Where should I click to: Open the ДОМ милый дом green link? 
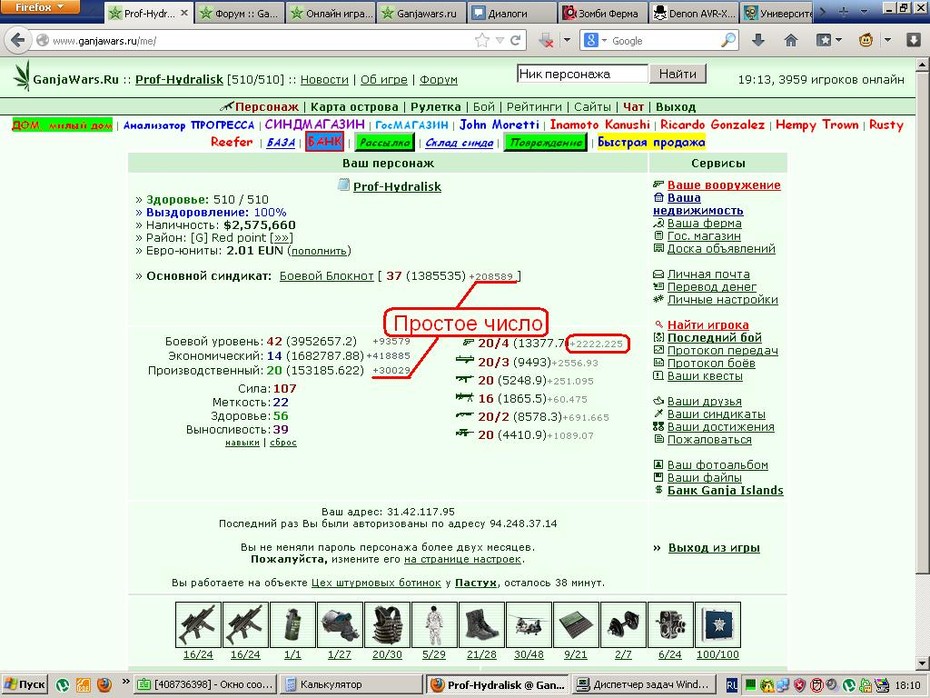tap(62, 125)
